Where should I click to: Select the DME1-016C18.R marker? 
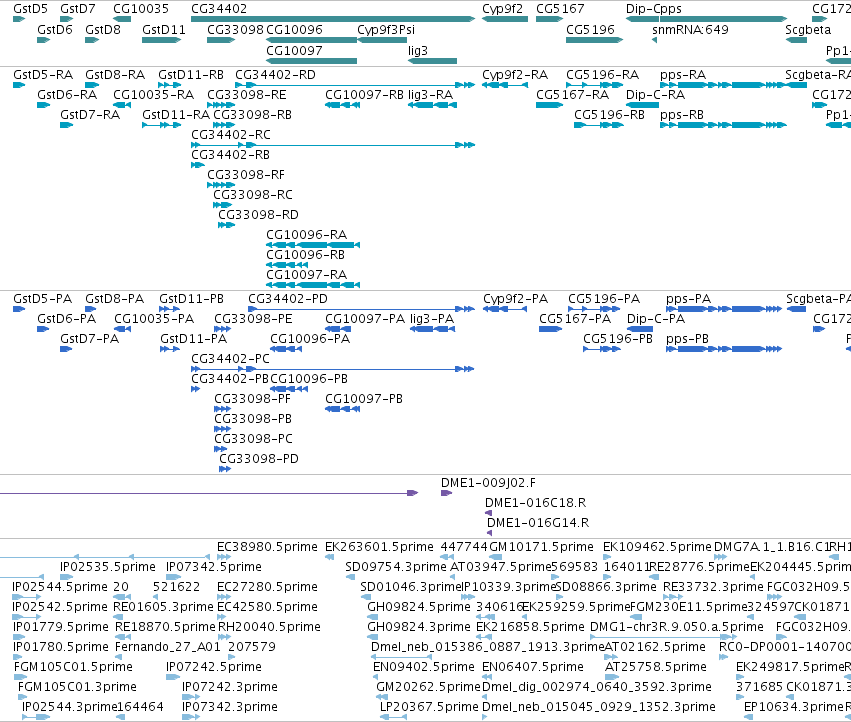[x=488, y=513]
